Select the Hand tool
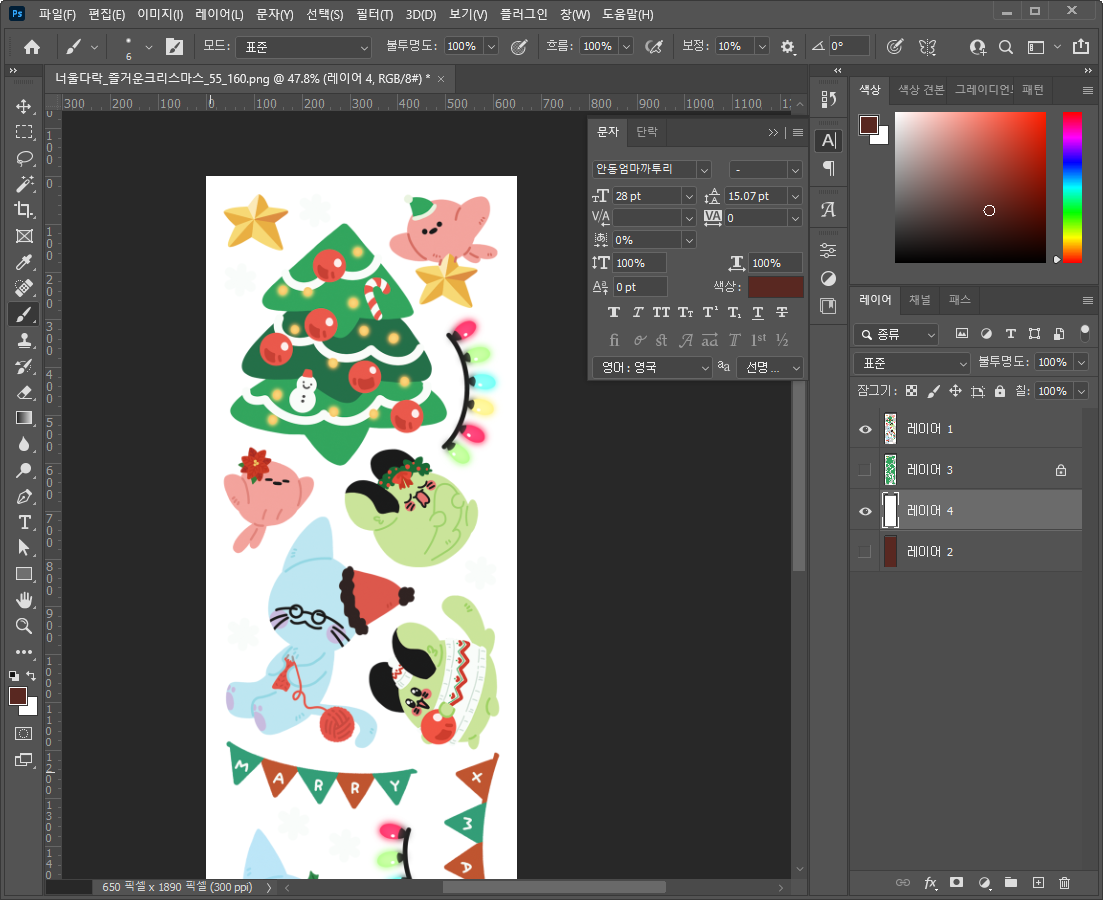The width and height of the screenshot is (1103, 900). [x=24, y=600]
